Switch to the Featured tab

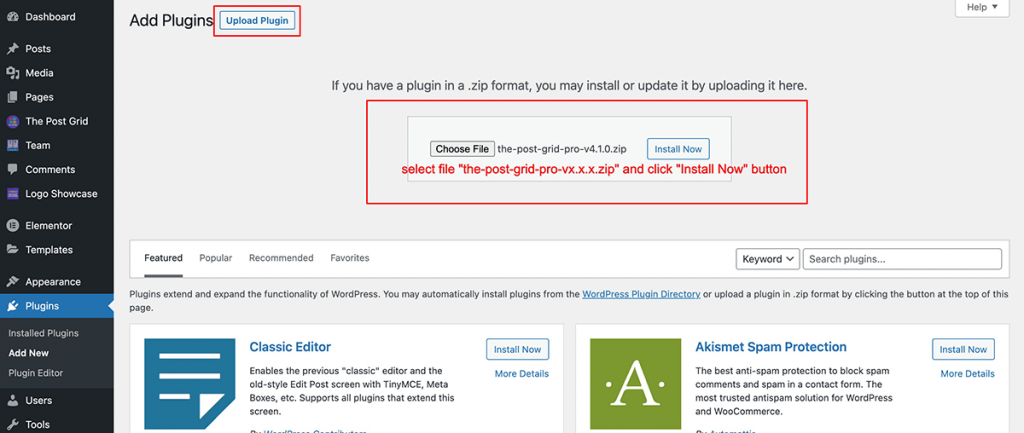coord(163,259)
